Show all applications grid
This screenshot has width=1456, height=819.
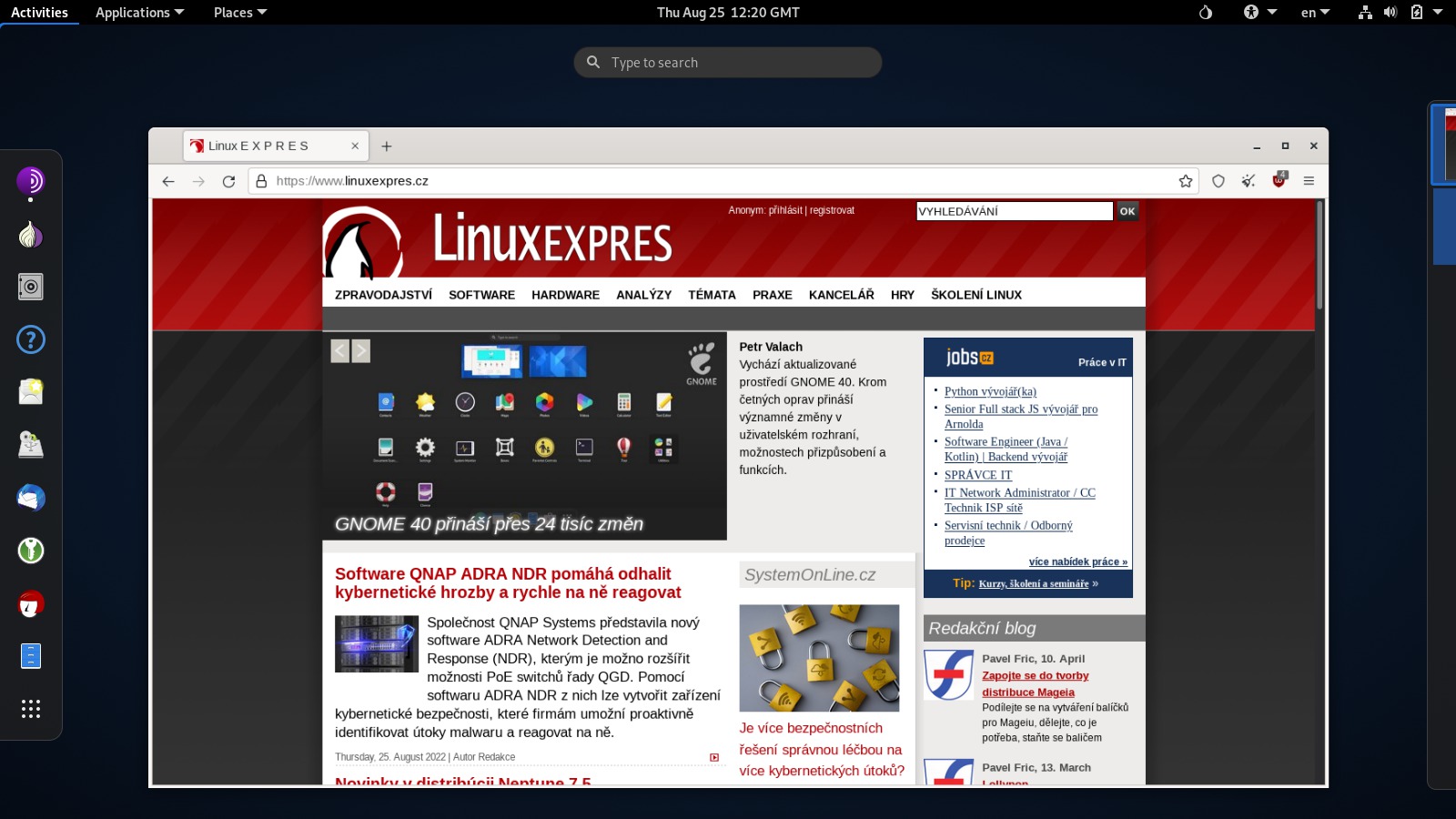click(31, 709)
